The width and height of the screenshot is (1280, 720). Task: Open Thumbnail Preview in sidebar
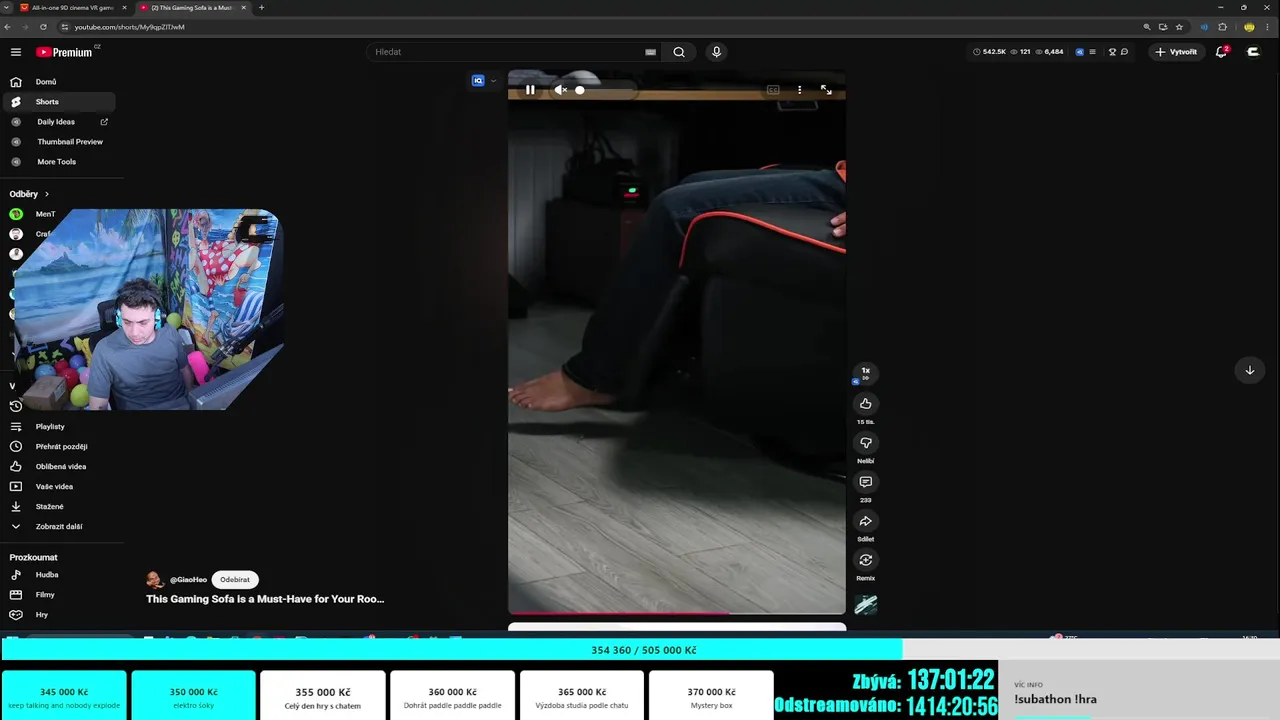click(x=60, y=142)
